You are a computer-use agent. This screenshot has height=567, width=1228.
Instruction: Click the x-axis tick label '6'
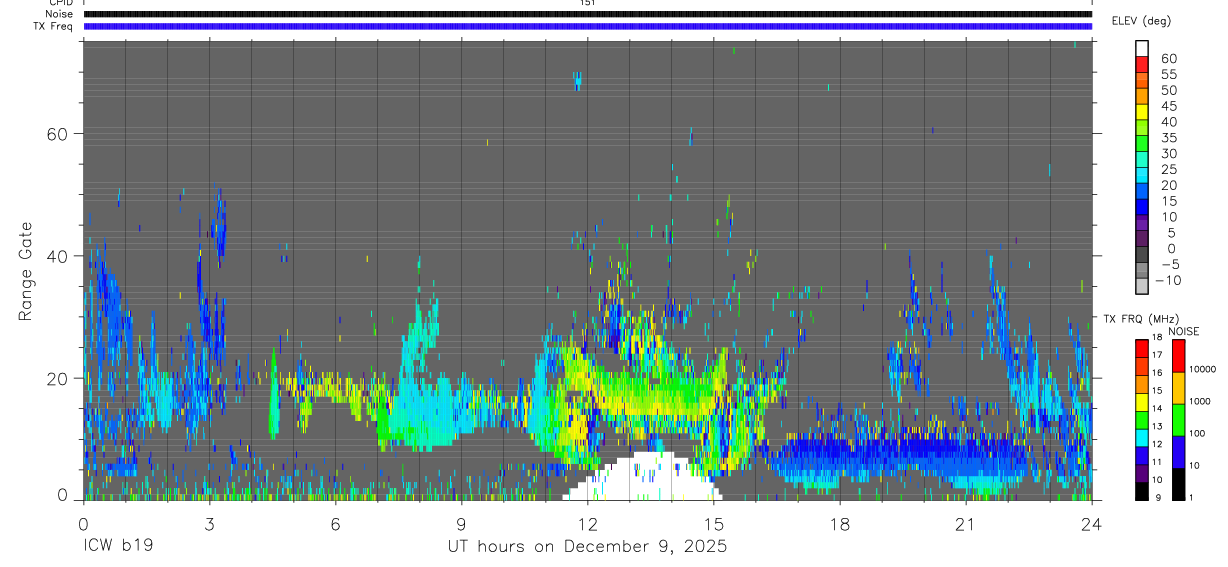(x=335, y=524)
